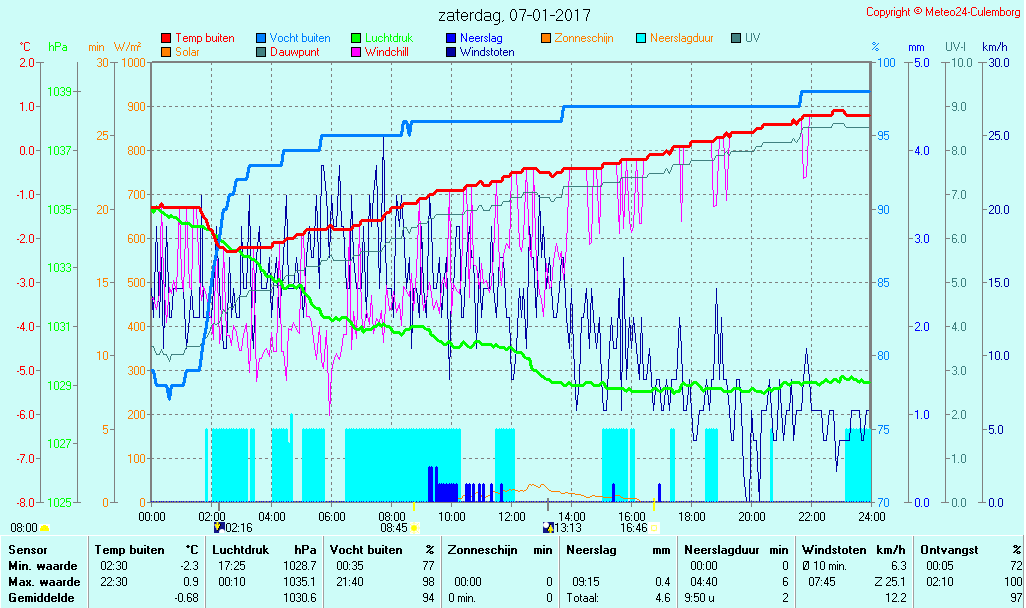The height and width of the screenshot is (608, 1026).
Task: Click the chart title zaterdag, 07-01-2017
Action: pos(514,16)
